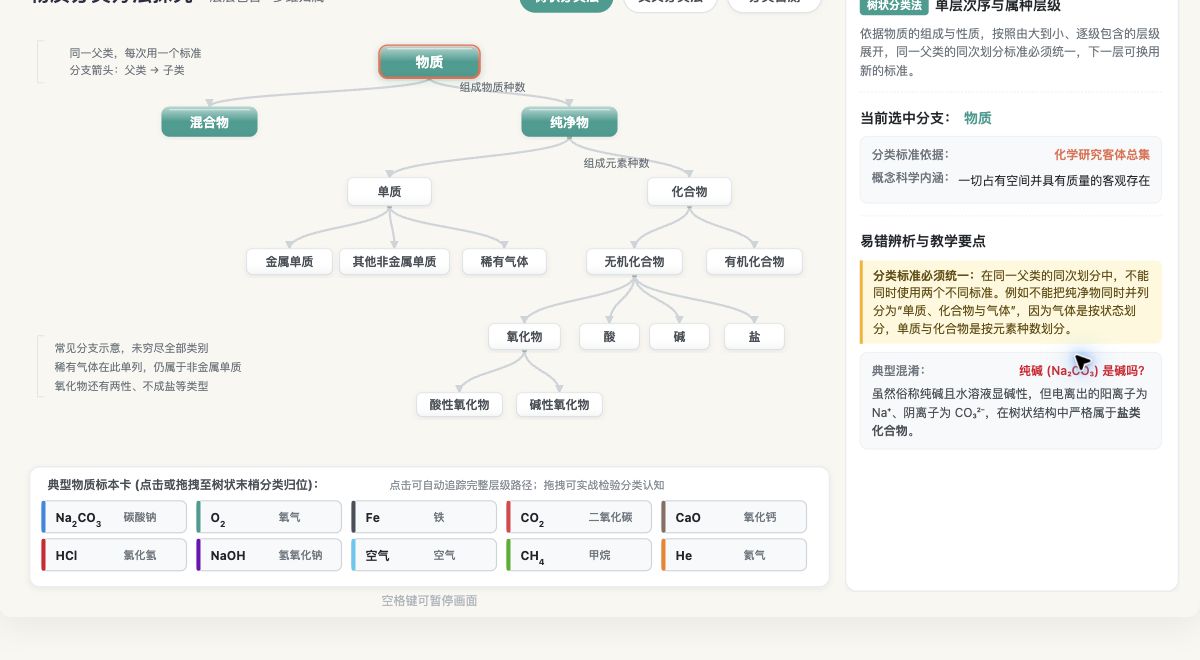This screenshot has height=660, width=1200.
Task: Click the 化学研究客体总集 value
Action: click(x=1102, y=155)
